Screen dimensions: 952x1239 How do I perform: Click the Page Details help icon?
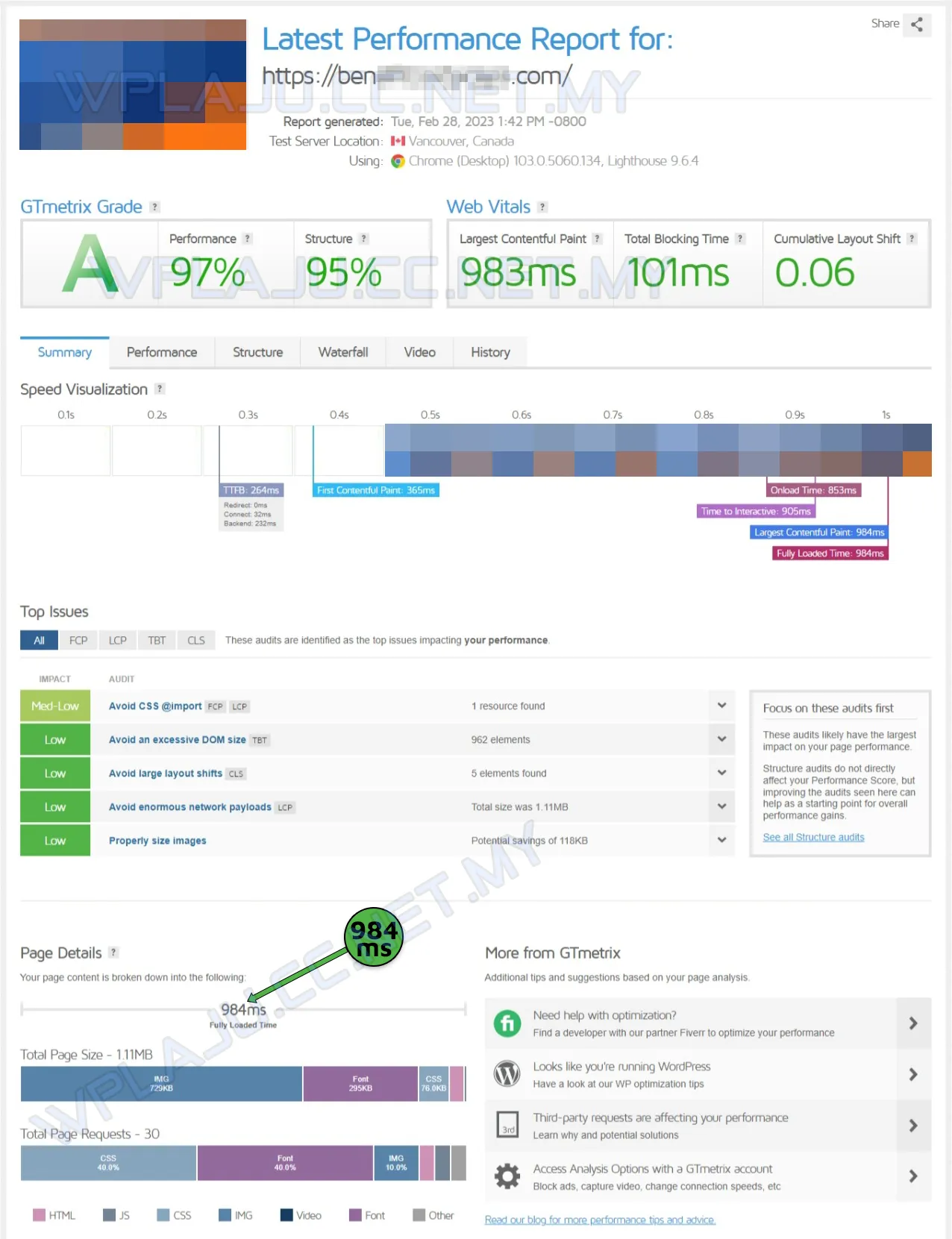pyautogui.click(x=113, y=953)
